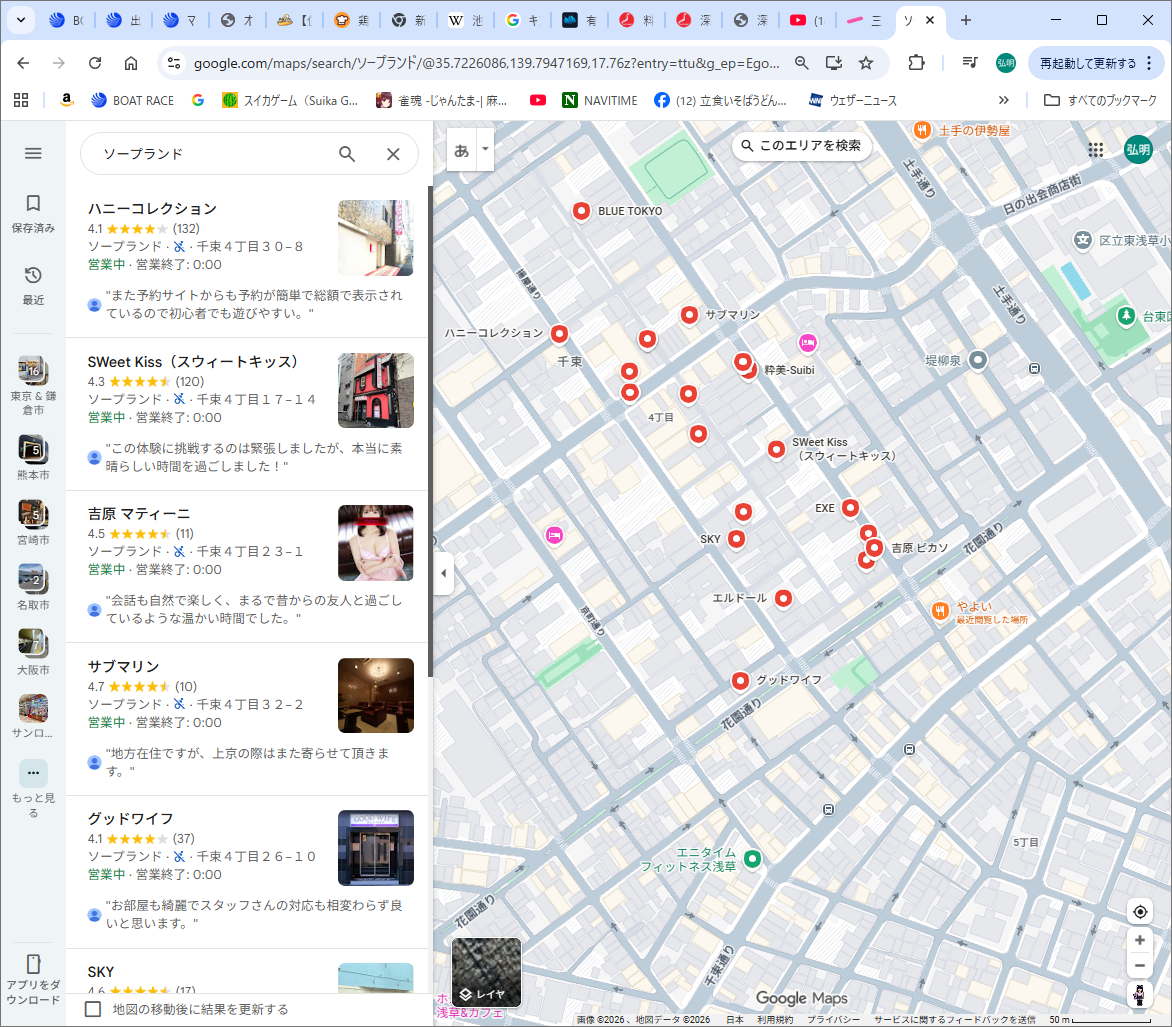Zoom out the map with minus button

[x=1139, y=966]
